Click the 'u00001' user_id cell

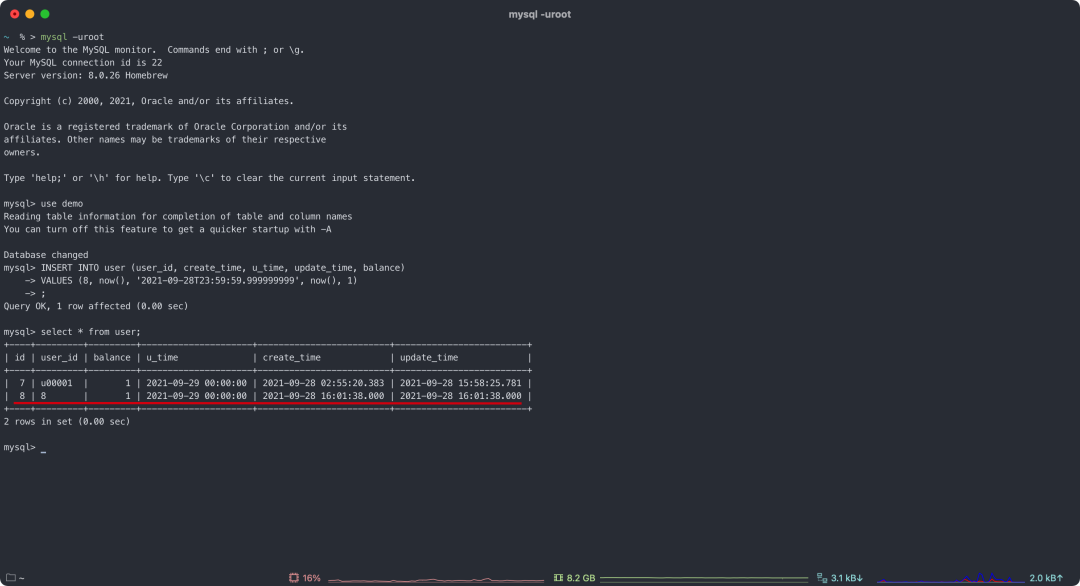[x=56, y=383]
